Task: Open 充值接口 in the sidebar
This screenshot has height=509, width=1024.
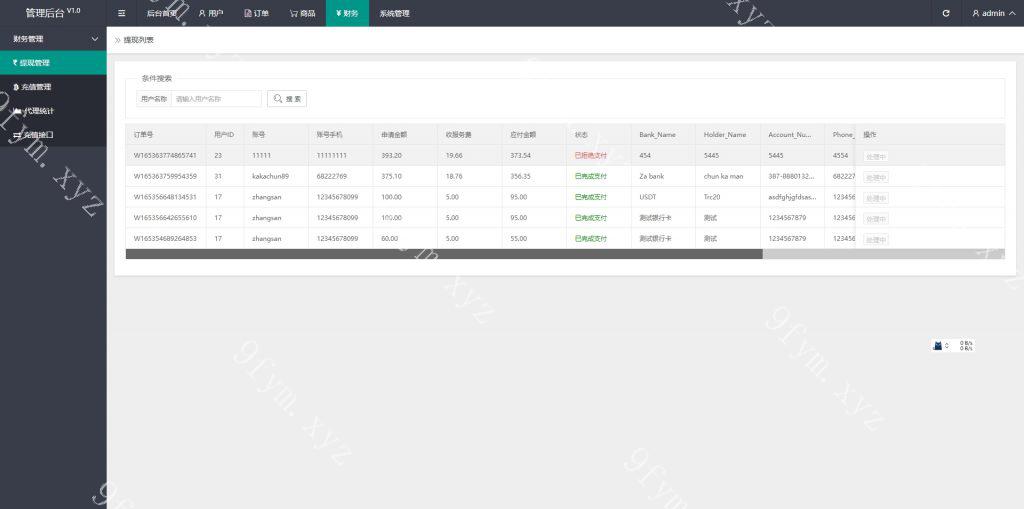Action: pyautogui.click(x=53, y=135)
